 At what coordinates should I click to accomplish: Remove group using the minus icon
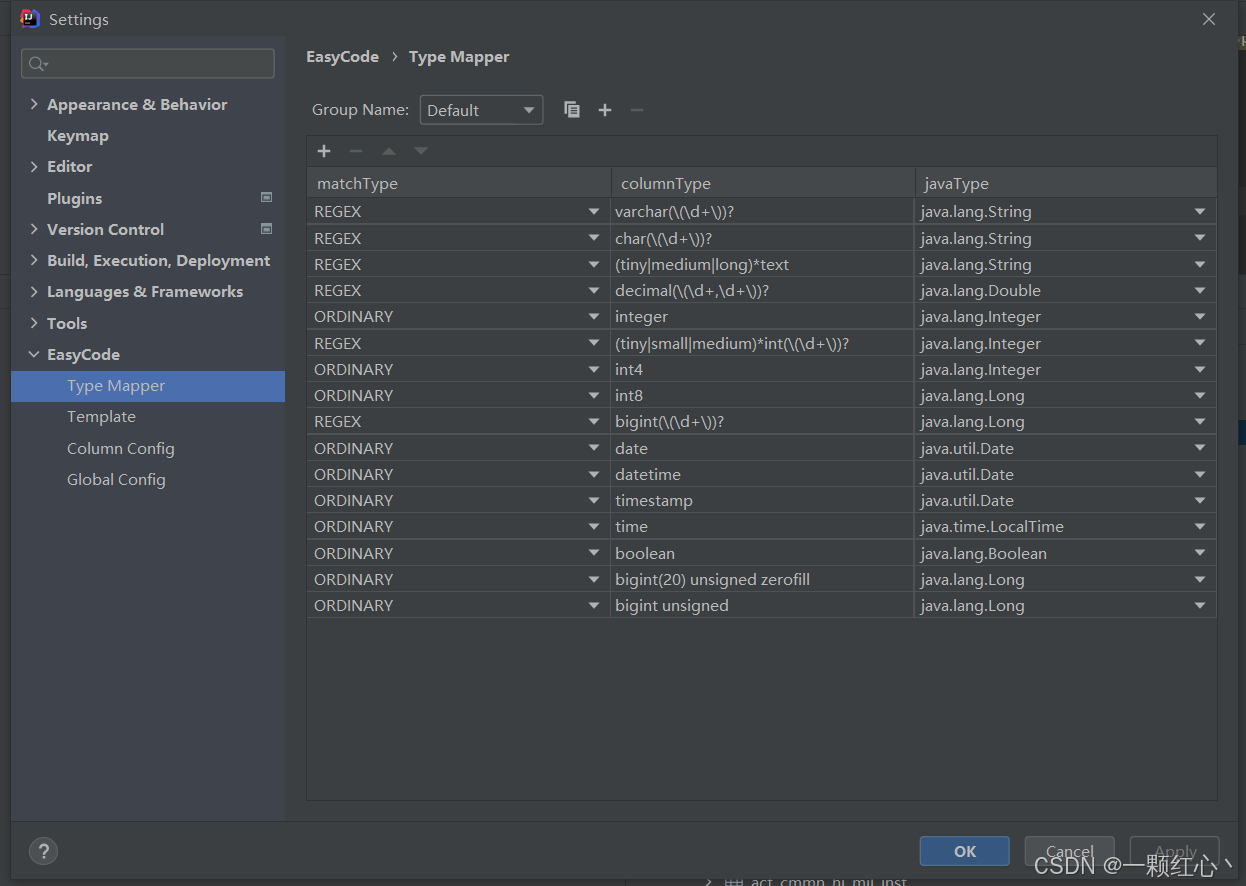[637, 110]
